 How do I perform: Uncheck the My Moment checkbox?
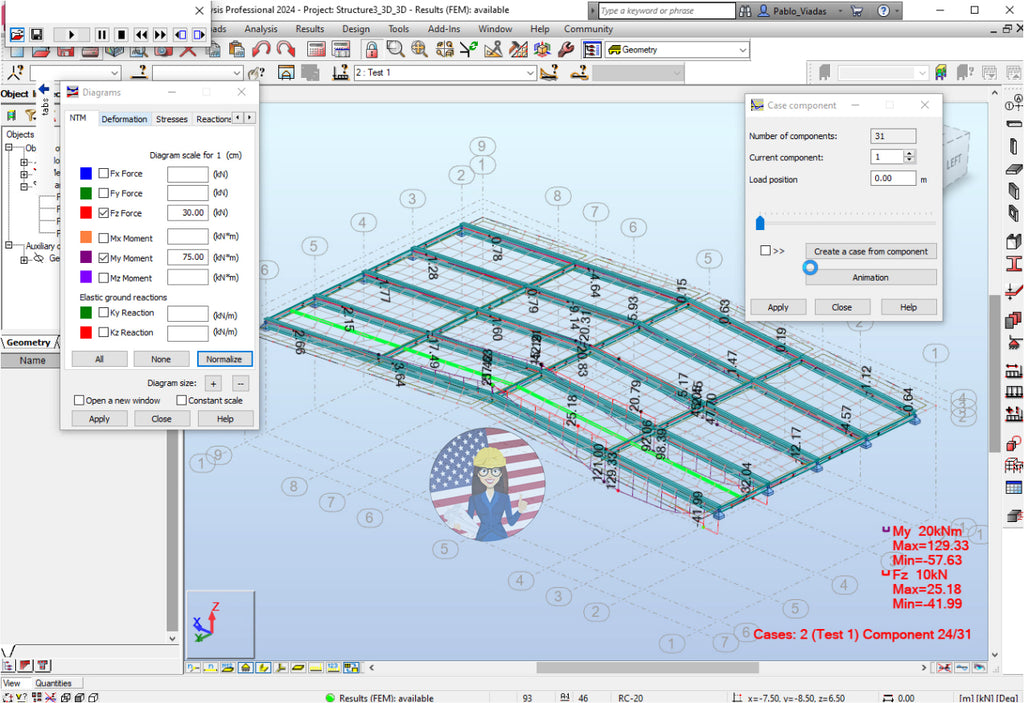click(104, 258)
